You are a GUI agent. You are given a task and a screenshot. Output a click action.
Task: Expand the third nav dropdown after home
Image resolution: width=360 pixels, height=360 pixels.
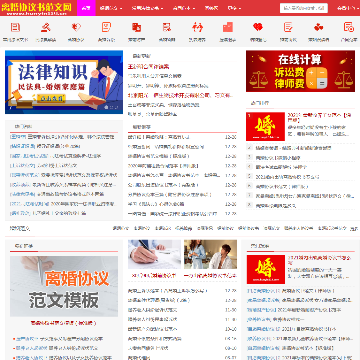click(183, 8)
